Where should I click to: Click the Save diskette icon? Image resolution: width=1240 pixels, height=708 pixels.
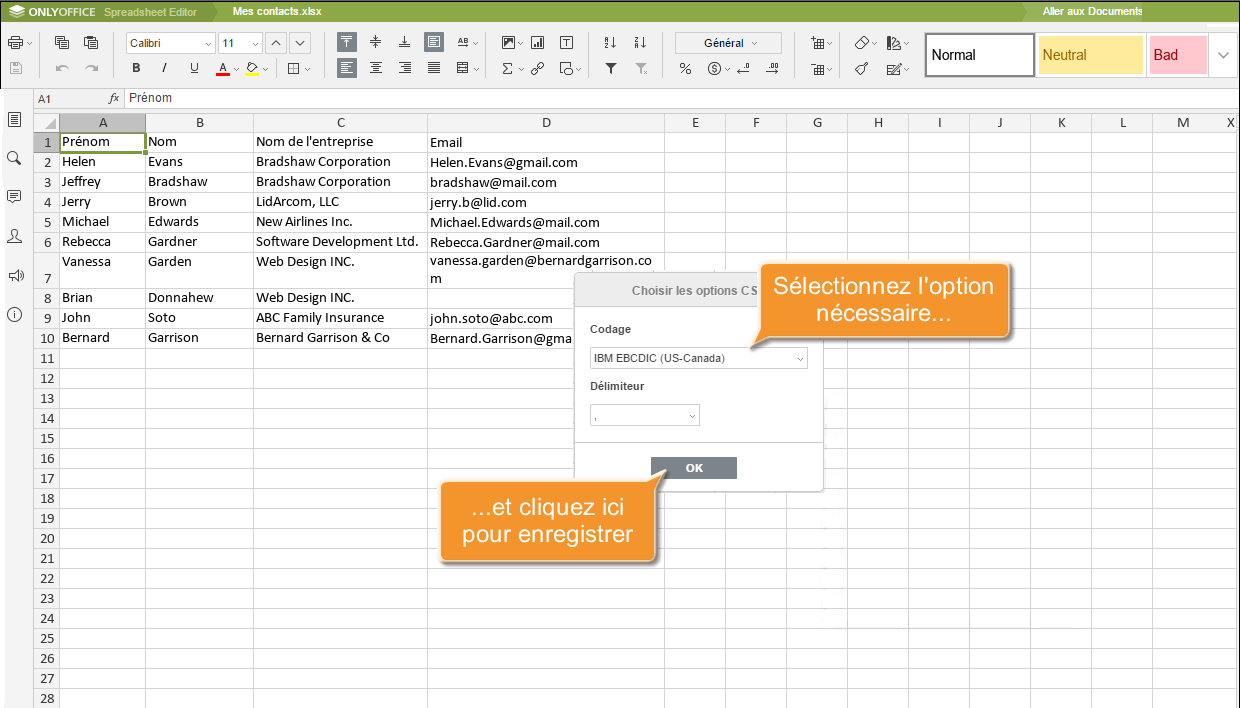[15, 69]
